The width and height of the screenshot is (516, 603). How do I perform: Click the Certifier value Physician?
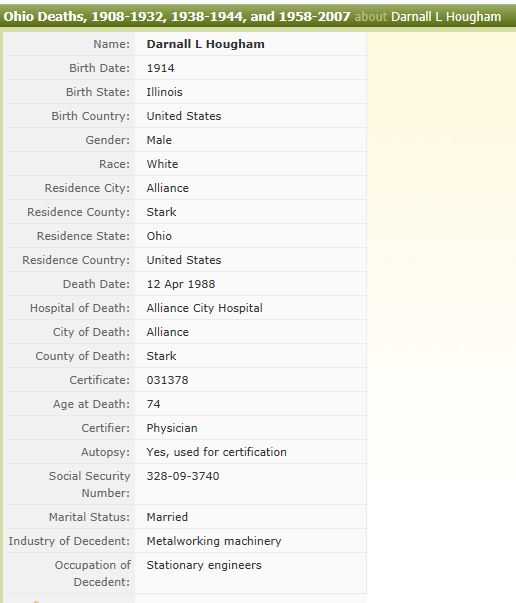click(172, 428)
